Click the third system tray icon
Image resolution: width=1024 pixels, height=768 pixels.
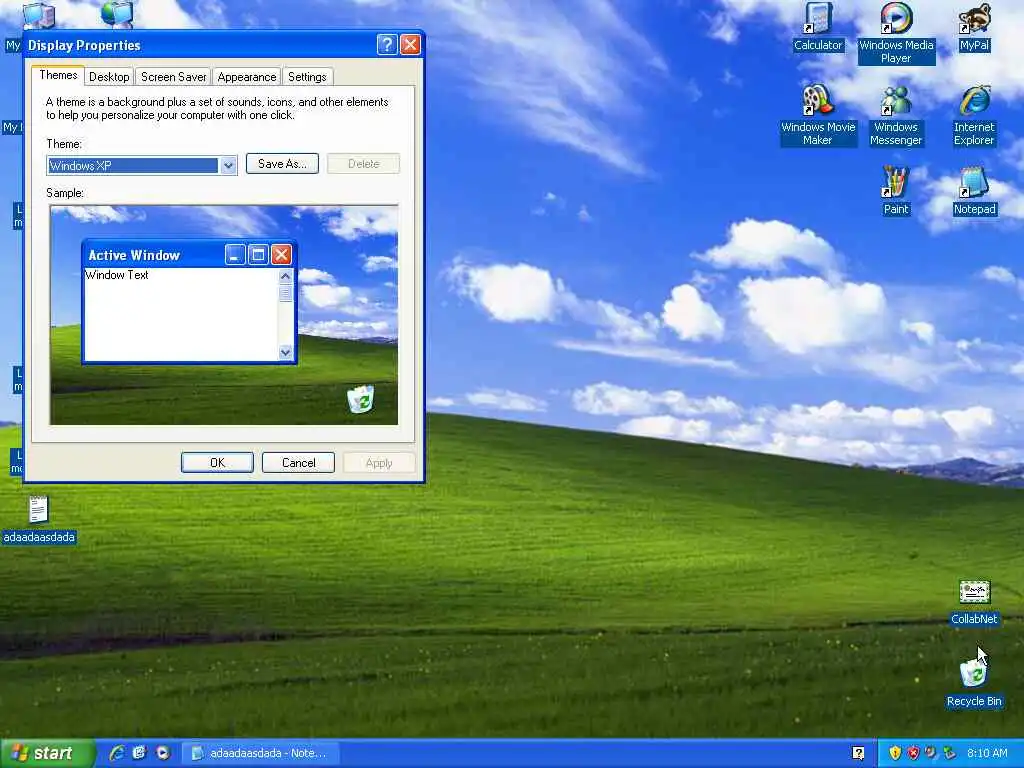tap(931, 753)
